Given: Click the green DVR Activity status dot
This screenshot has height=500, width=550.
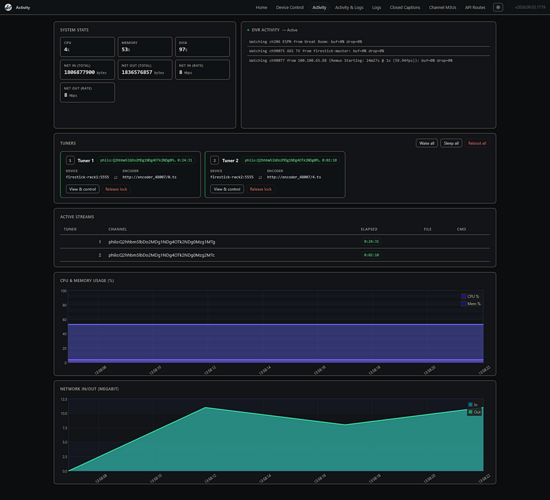Looking at the screenshot, I should (248, 30).
